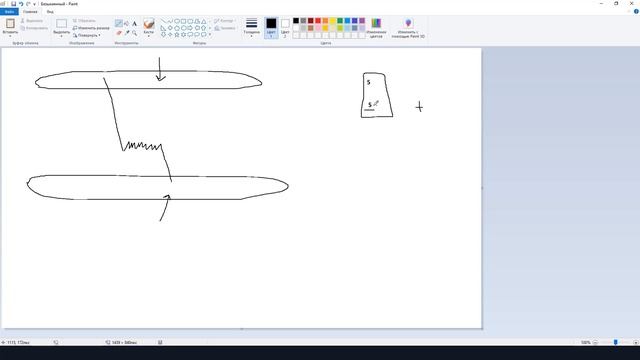Image resolution: width=640 pixels, height=360 pixels.
Task: Pick the black color swatch
Action: (x=296, y=21)
